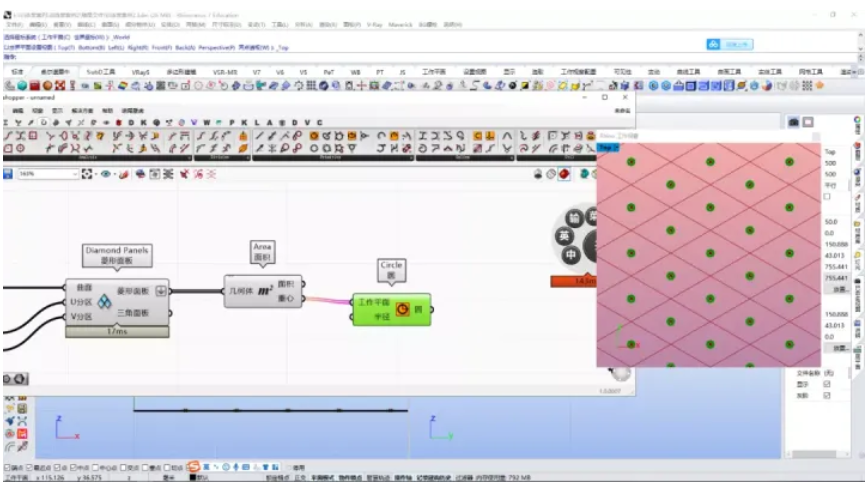Screen dimensions: 866x482
Task: Toggle the eye preview icon in canvas toolbar
Action: click(105, 174)
